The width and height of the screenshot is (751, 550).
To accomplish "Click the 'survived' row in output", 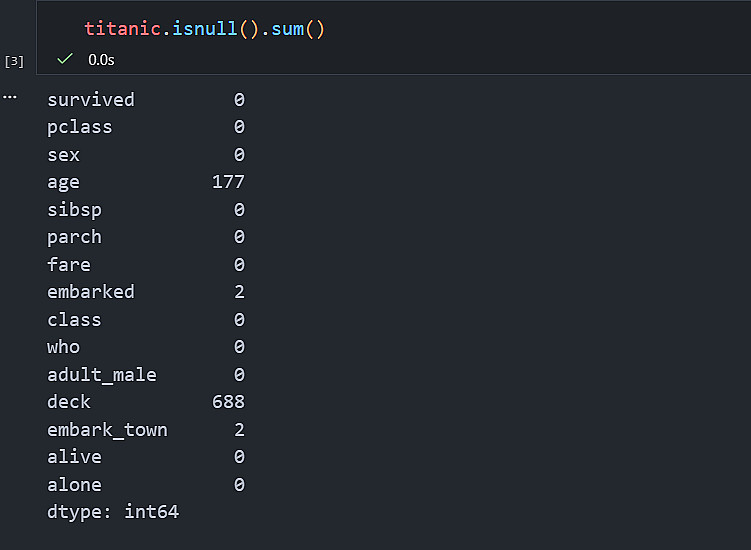I will pyautogui.click(x=90, y=100).
